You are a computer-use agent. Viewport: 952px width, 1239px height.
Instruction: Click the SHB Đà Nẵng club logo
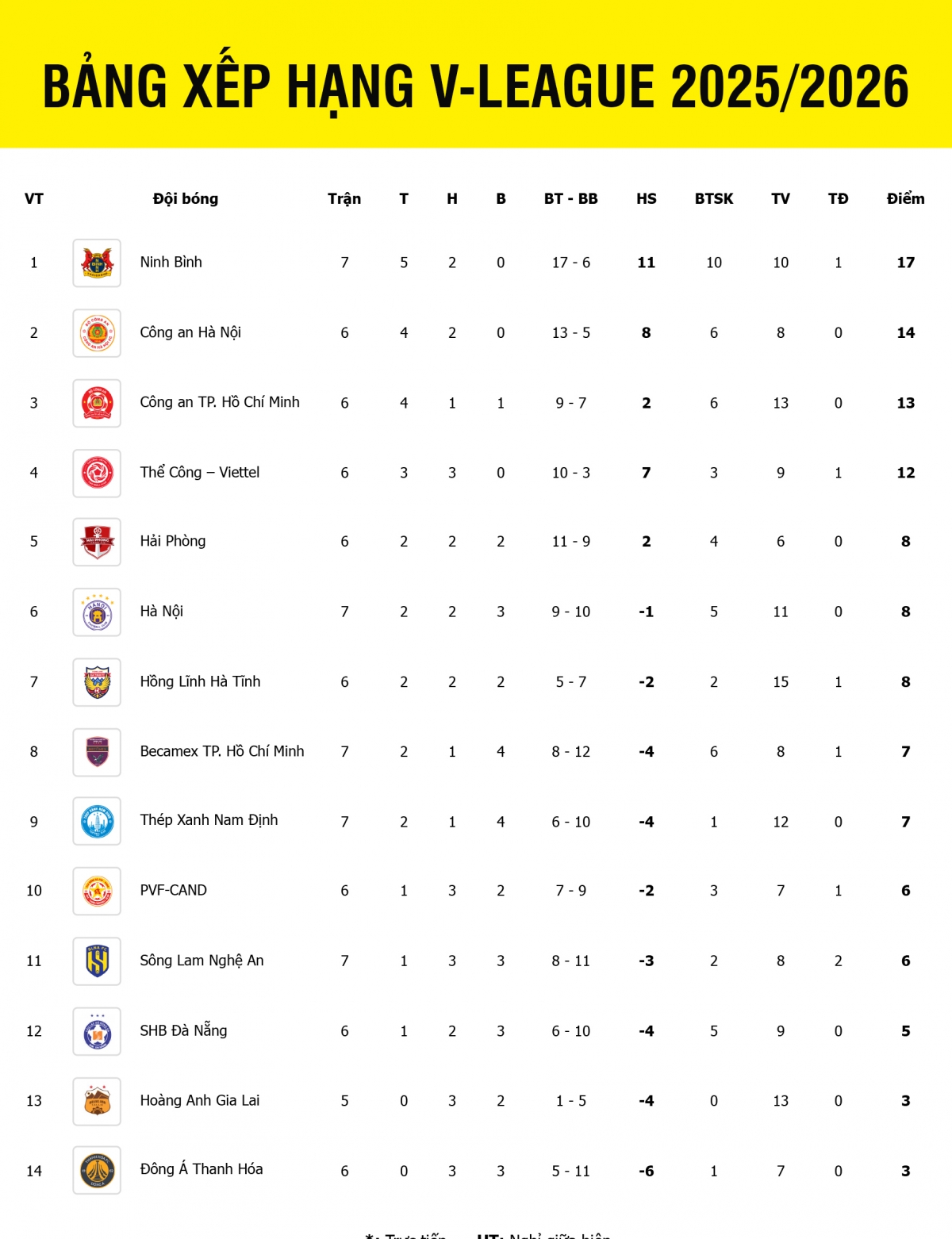pos(97,1031)
